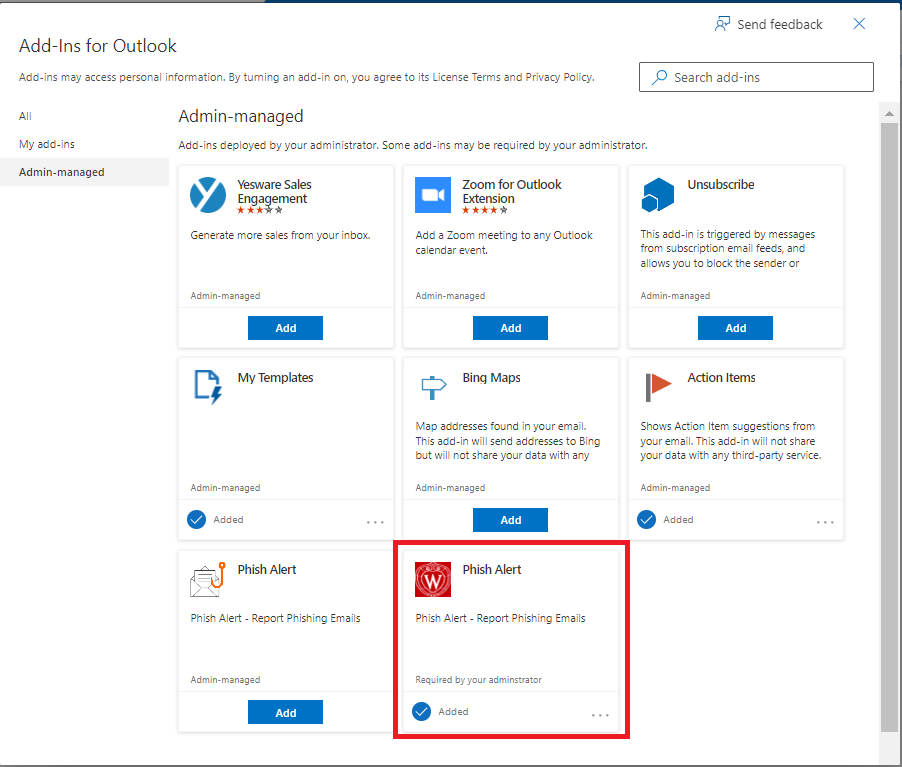Add the Bing Maps add-in
The width and height of the screenshot is (902, 767).
[511, 520]
